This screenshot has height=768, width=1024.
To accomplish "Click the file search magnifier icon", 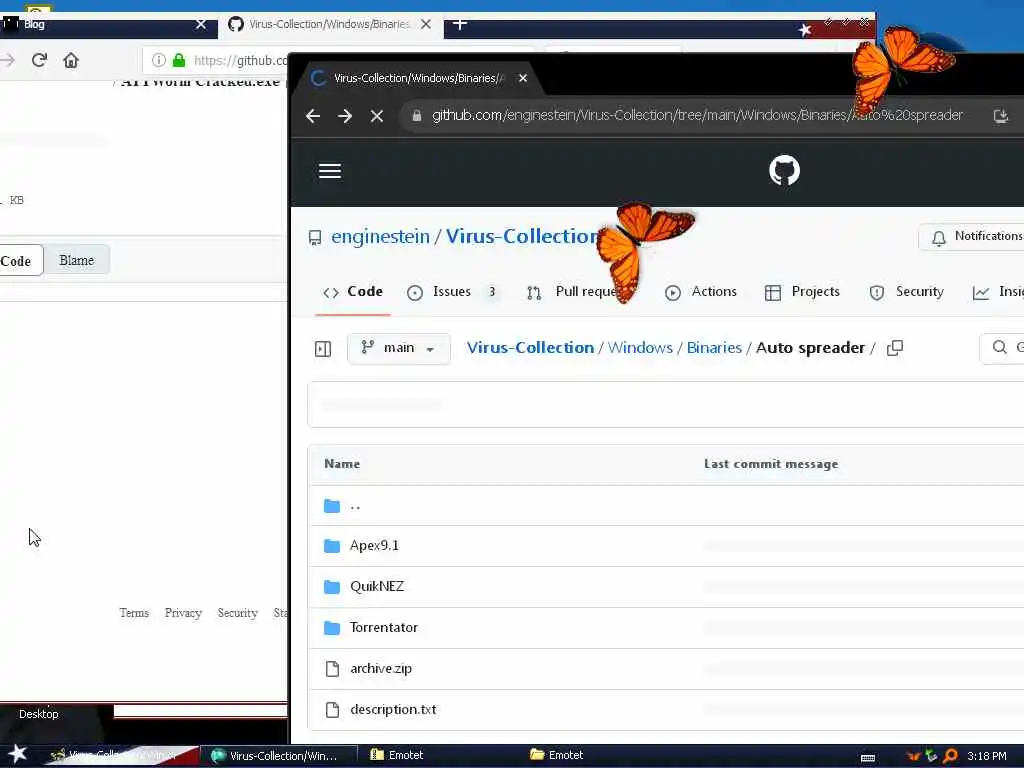I will pyautogui.click(x=999, y=347).
